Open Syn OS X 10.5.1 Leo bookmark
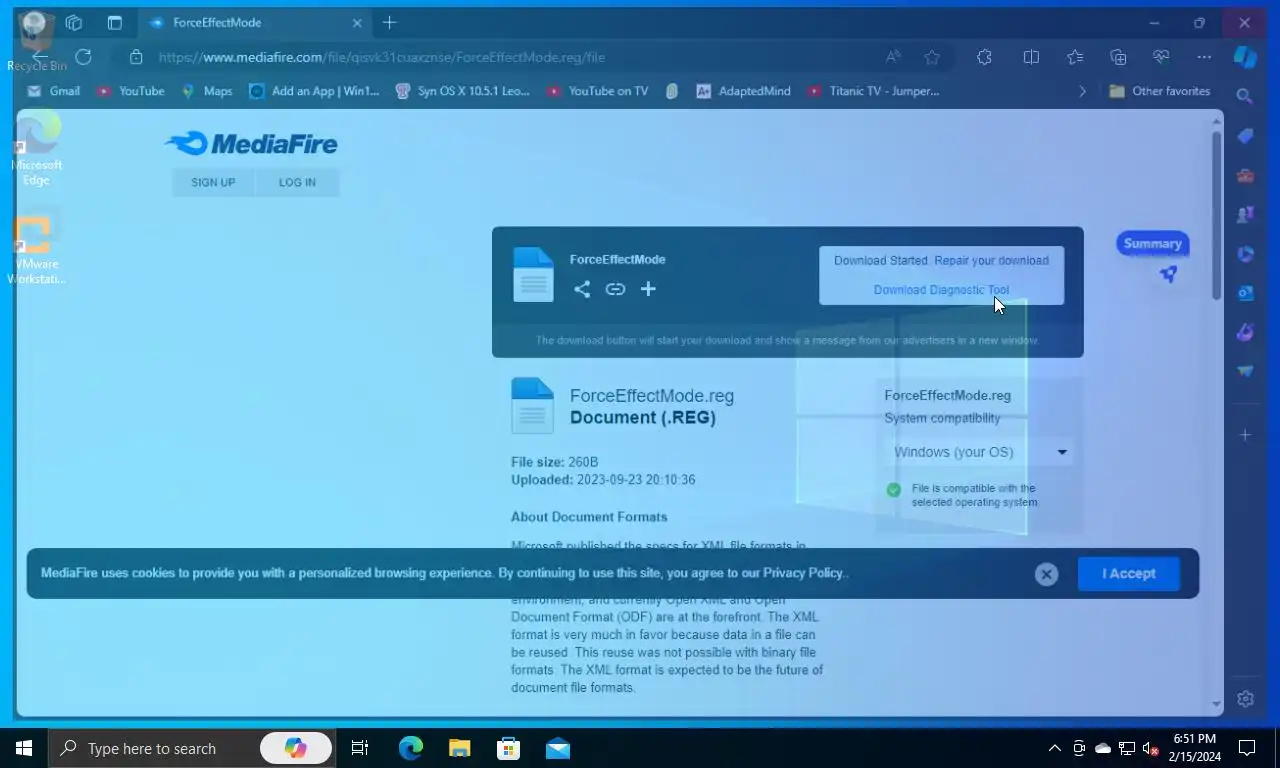This screenshot has width=1280, height=768. [x=462, y=91]
